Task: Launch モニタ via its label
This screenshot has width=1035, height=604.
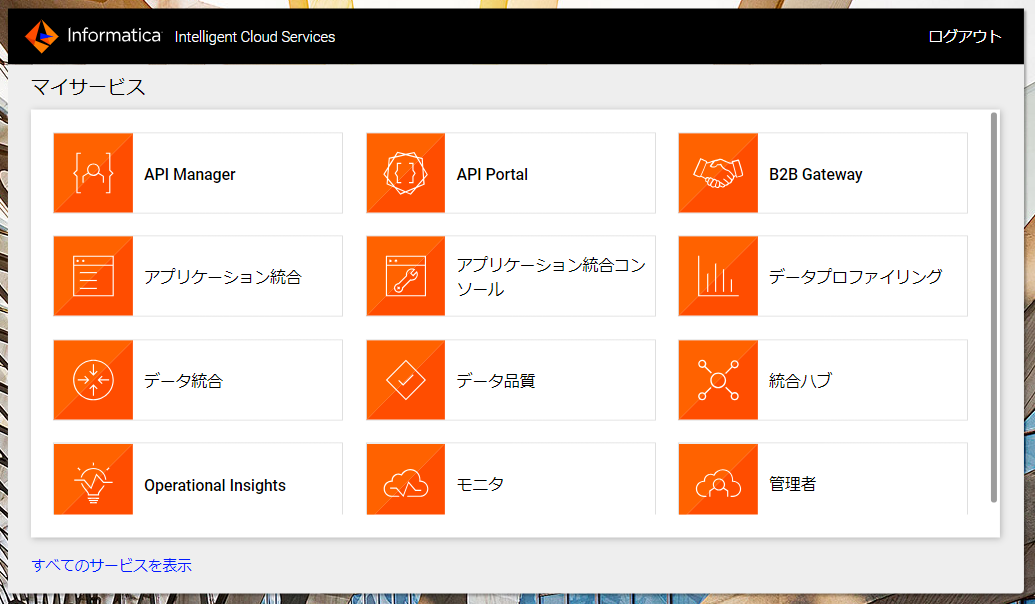Action: tap(480, 485)
